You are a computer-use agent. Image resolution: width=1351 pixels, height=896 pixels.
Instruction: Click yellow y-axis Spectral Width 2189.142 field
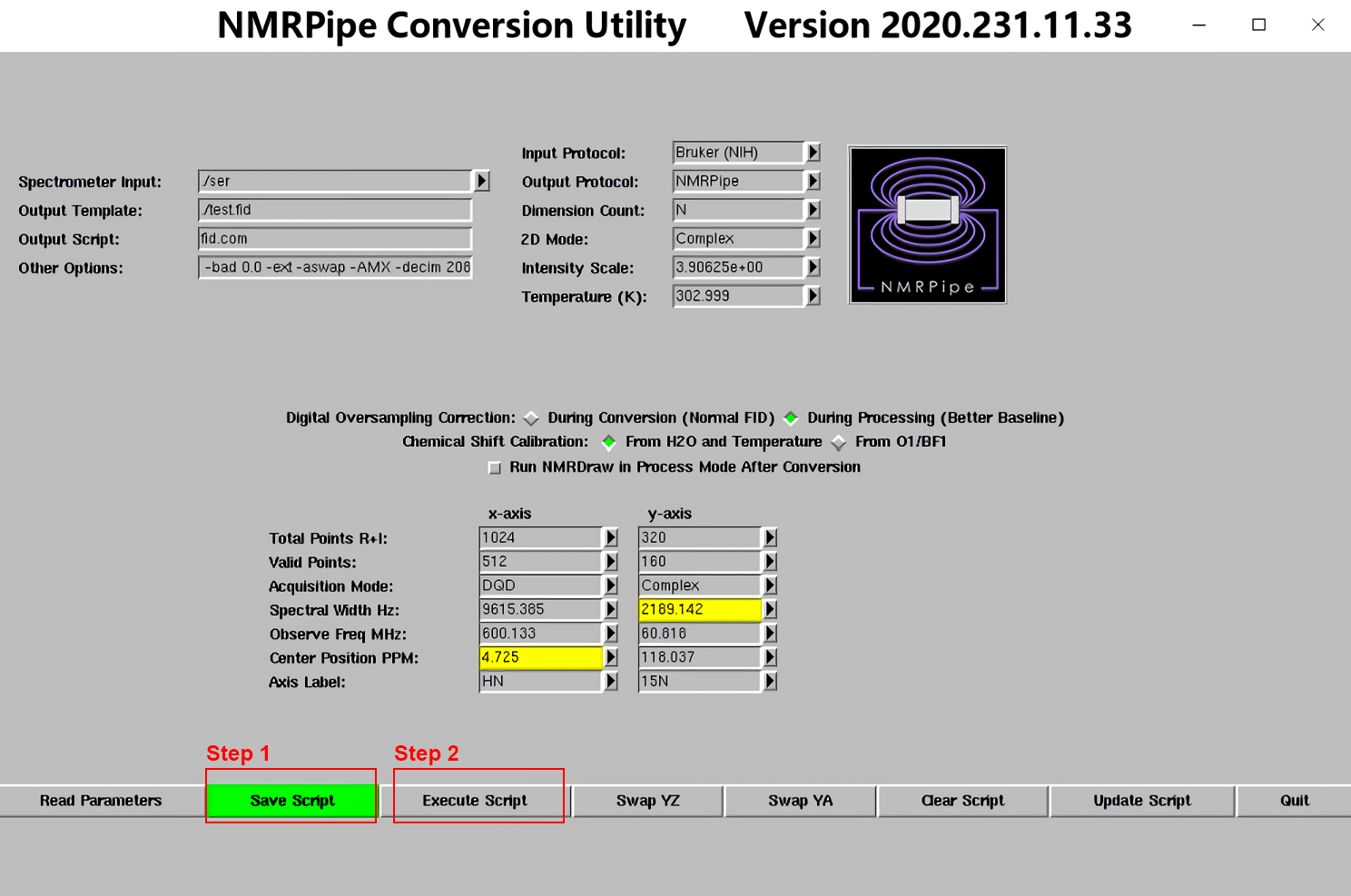(x=700, y=609)
